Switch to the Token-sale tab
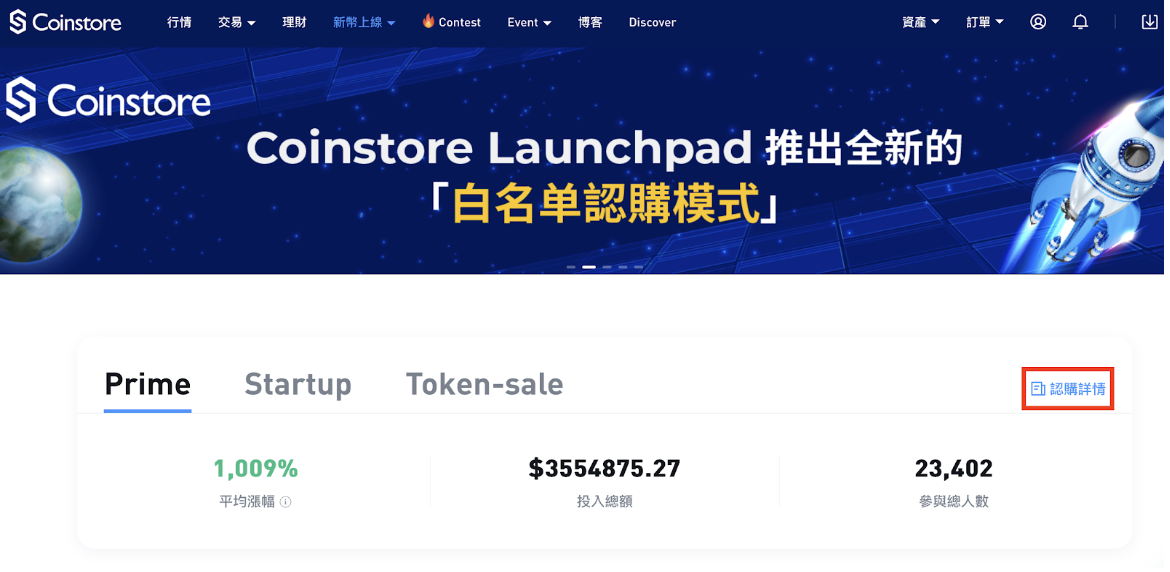Viewport: 1170px width, 572px height. click(x=484, y=385)
